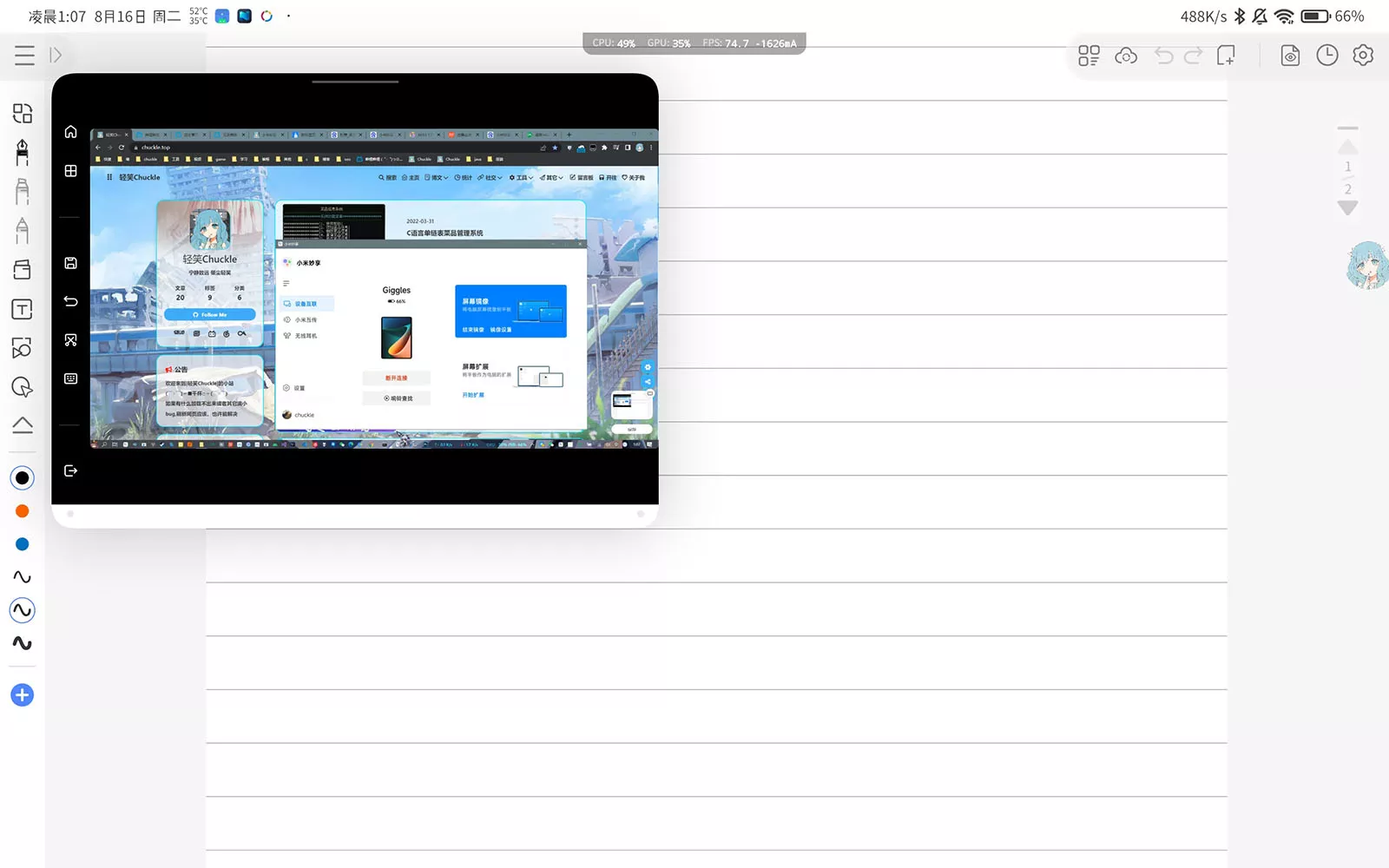This screenshot has height=868, width=1389.
Task: Grab the mirror window top handle bar
Action: click(x=355, y=82)
